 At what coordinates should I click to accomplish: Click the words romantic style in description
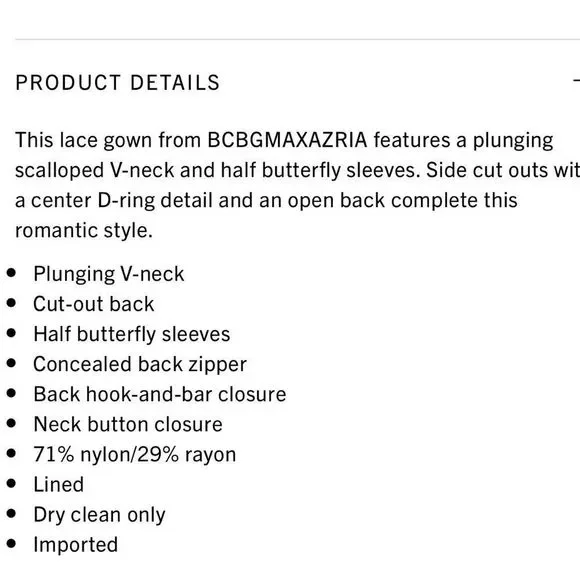click(84, 230)
